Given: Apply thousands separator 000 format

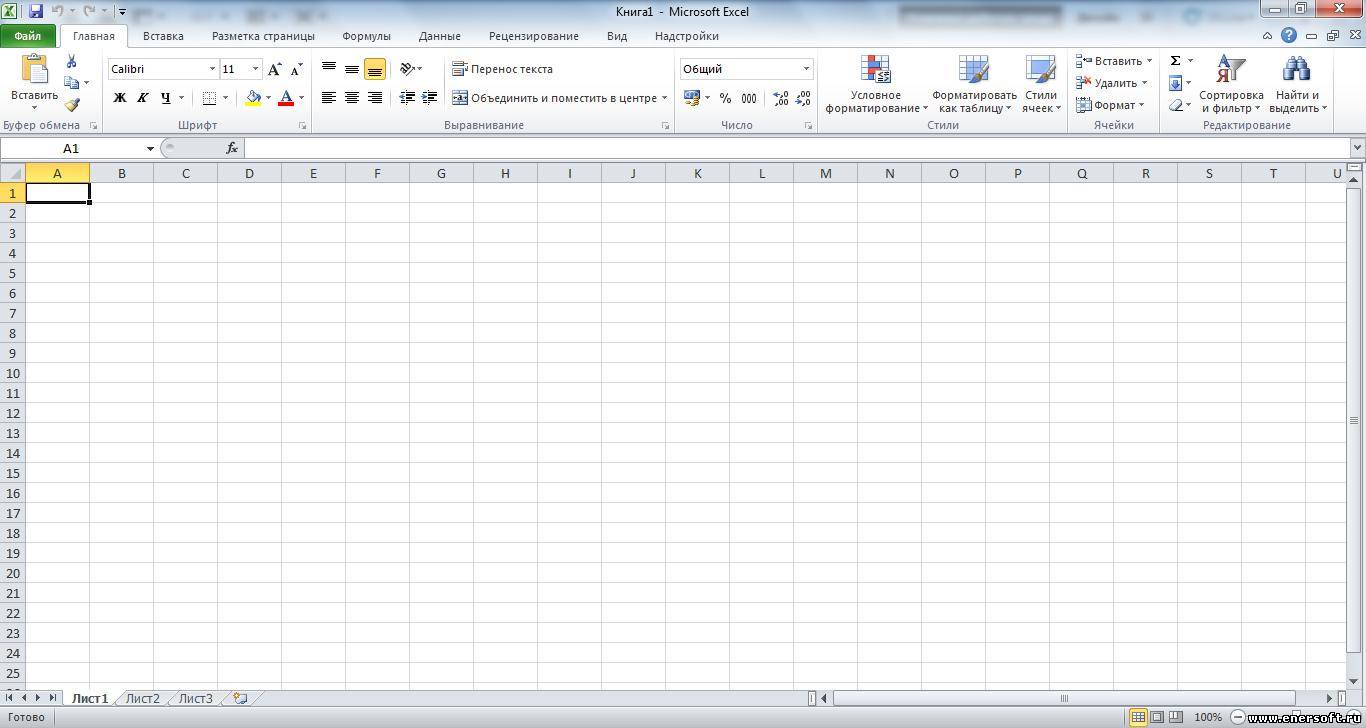Looking at the screenshot, I should point(749,98).
